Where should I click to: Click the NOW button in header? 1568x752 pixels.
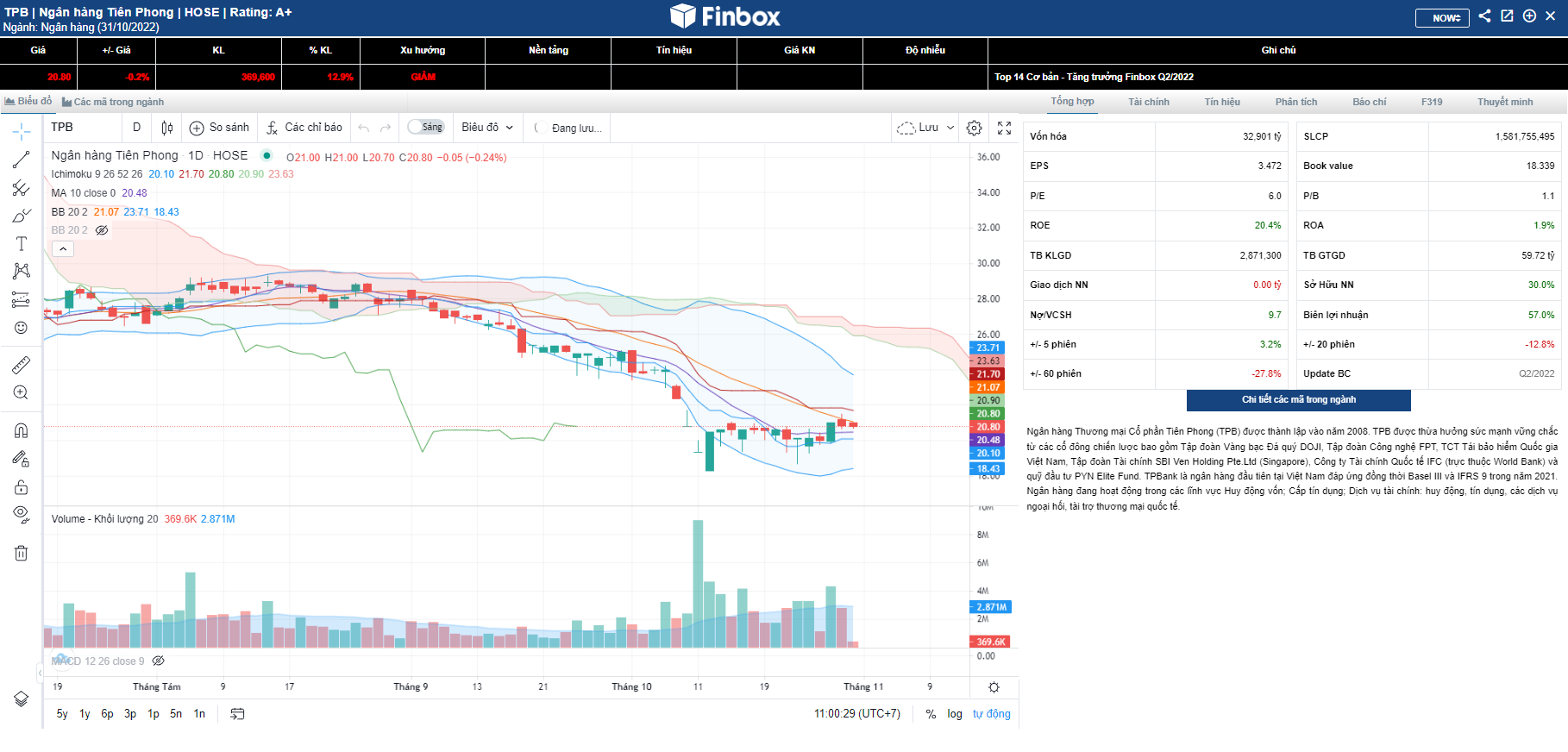[1442, 17]
